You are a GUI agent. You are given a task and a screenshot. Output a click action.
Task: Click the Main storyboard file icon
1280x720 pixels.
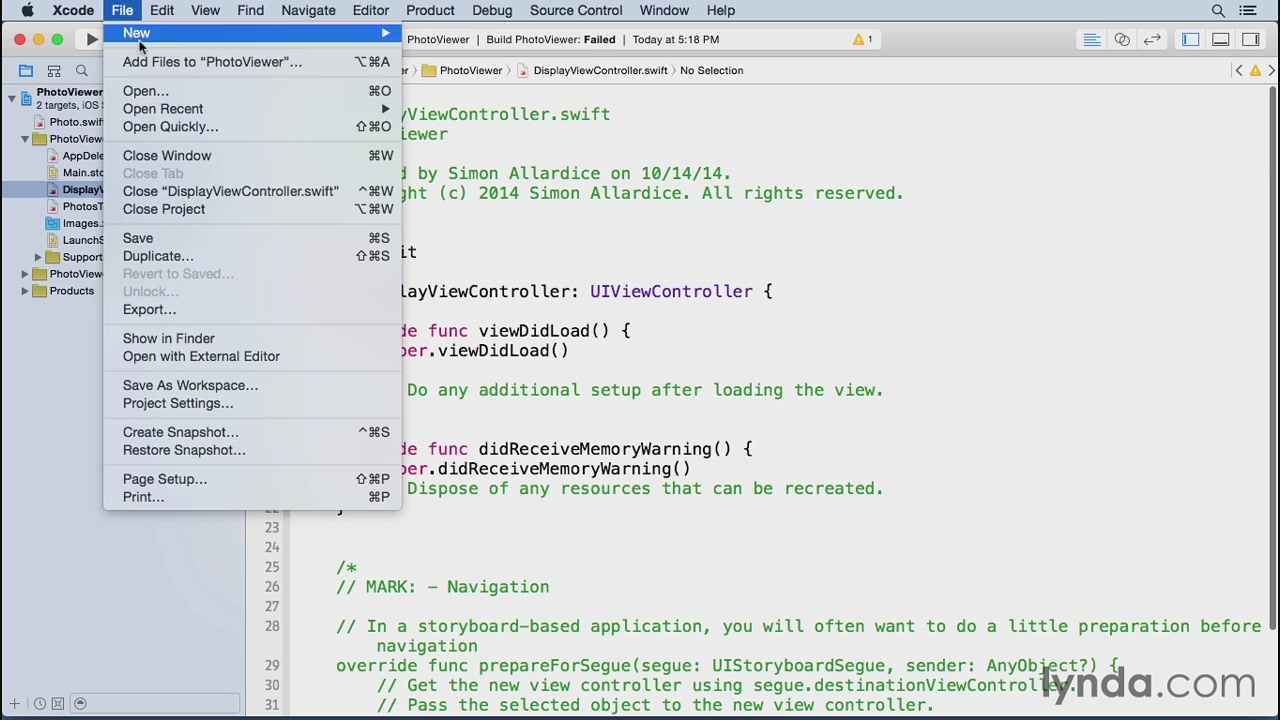pos(54,172)
